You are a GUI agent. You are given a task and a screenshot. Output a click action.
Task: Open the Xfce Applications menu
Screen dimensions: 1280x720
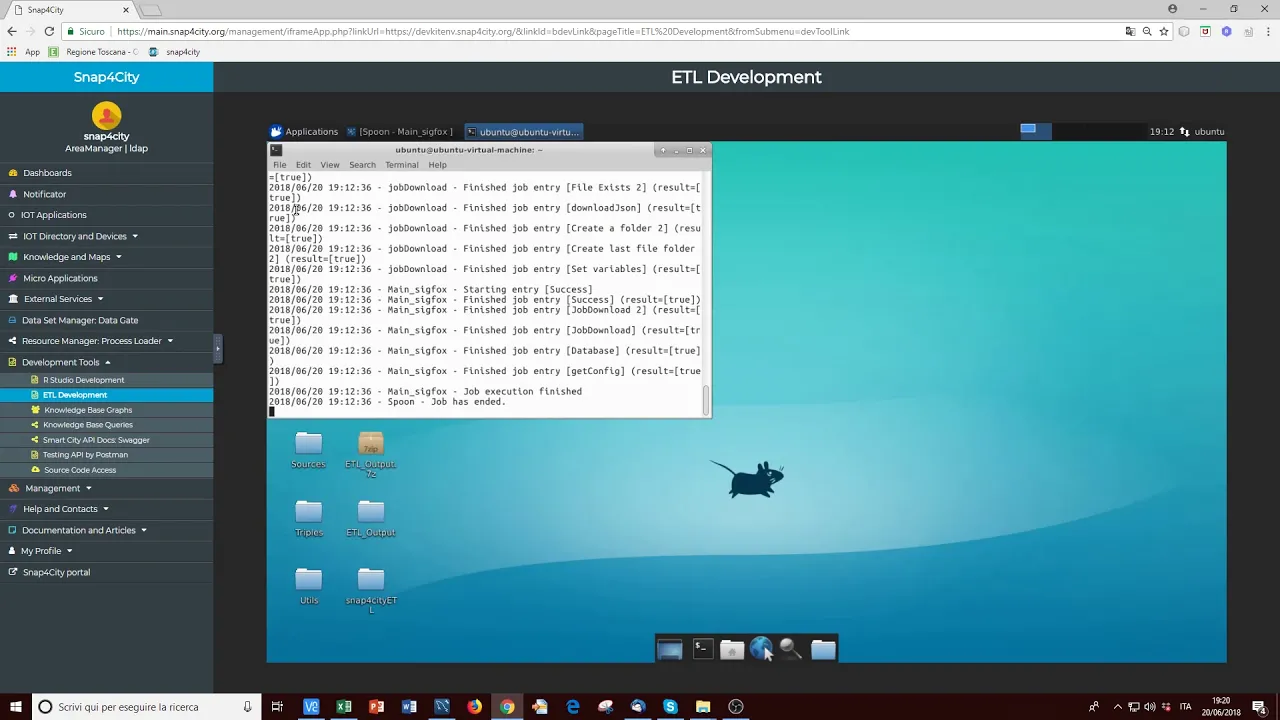(x=304, y=131)
